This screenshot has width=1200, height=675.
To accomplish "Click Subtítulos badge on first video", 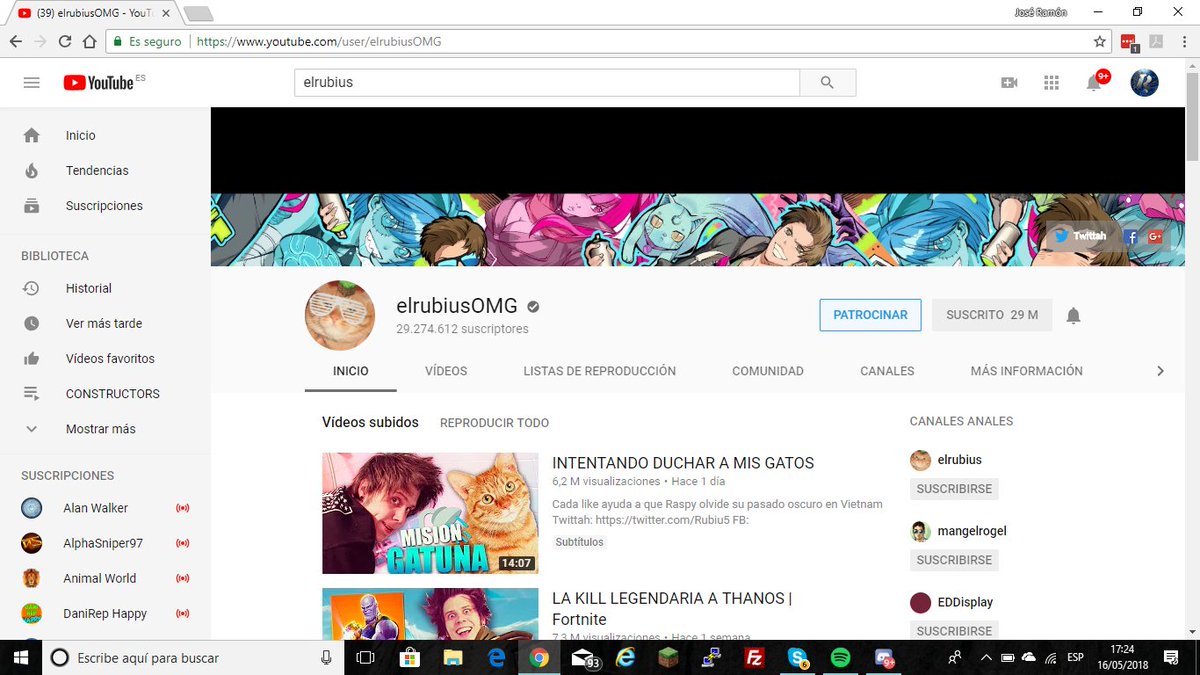I will pyautogui.click(x=580, y=542).
